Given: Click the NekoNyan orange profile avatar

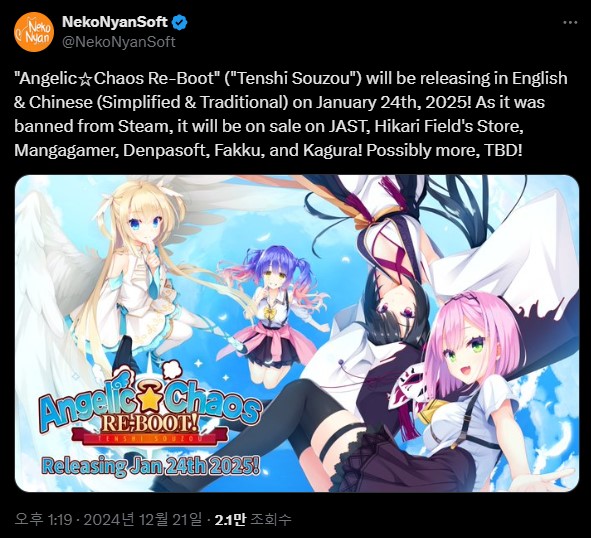Looking at the screenshot, I should tap(34, 31).
